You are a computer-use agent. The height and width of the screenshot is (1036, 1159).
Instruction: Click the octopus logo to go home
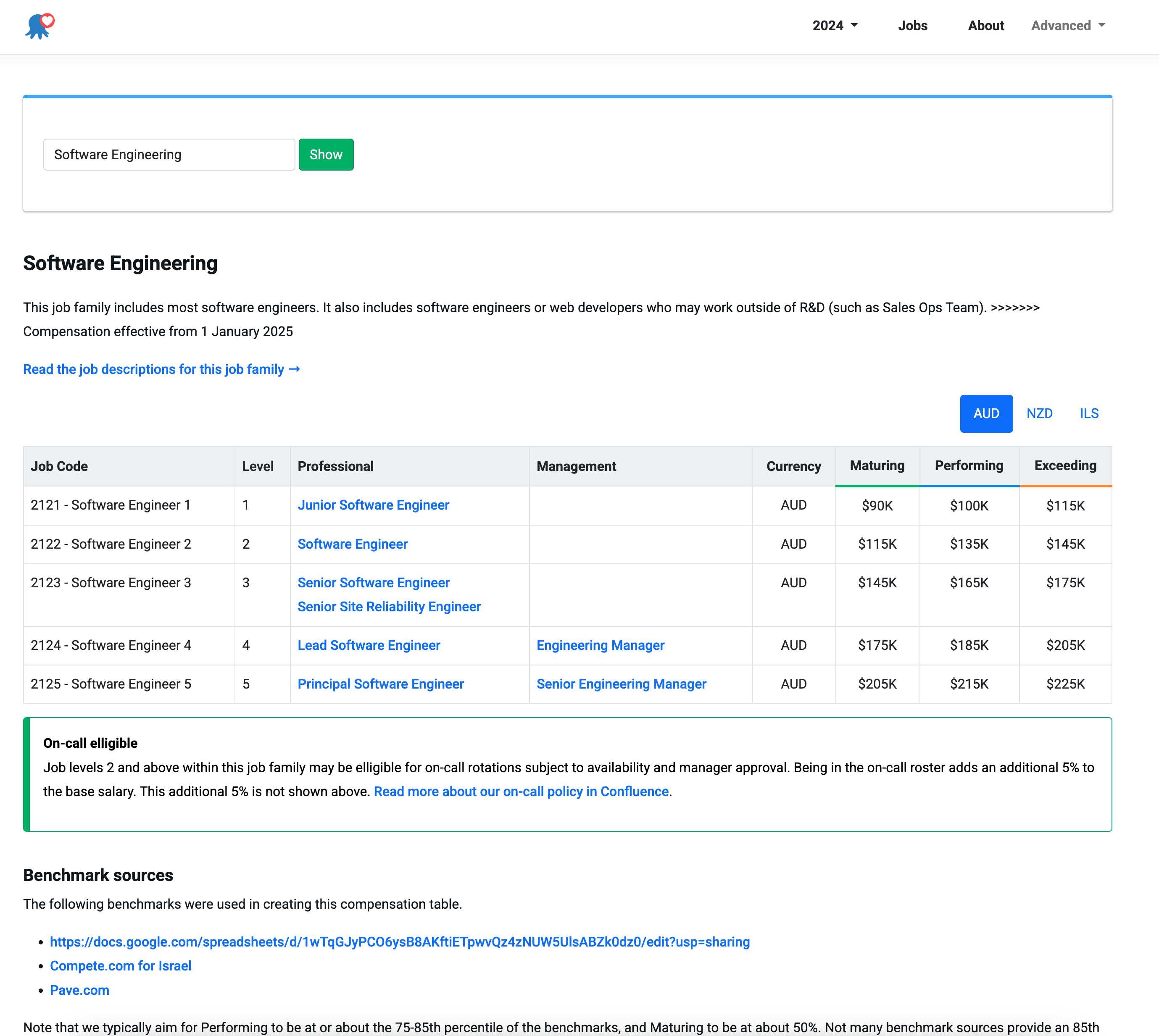[40, 26]
